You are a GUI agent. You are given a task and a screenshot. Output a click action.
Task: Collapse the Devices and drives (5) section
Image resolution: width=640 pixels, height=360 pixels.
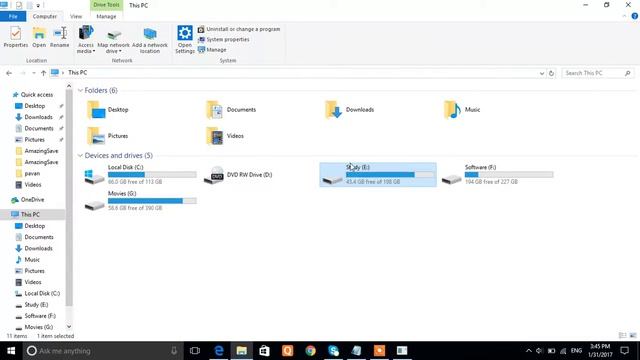pos(80,156)
